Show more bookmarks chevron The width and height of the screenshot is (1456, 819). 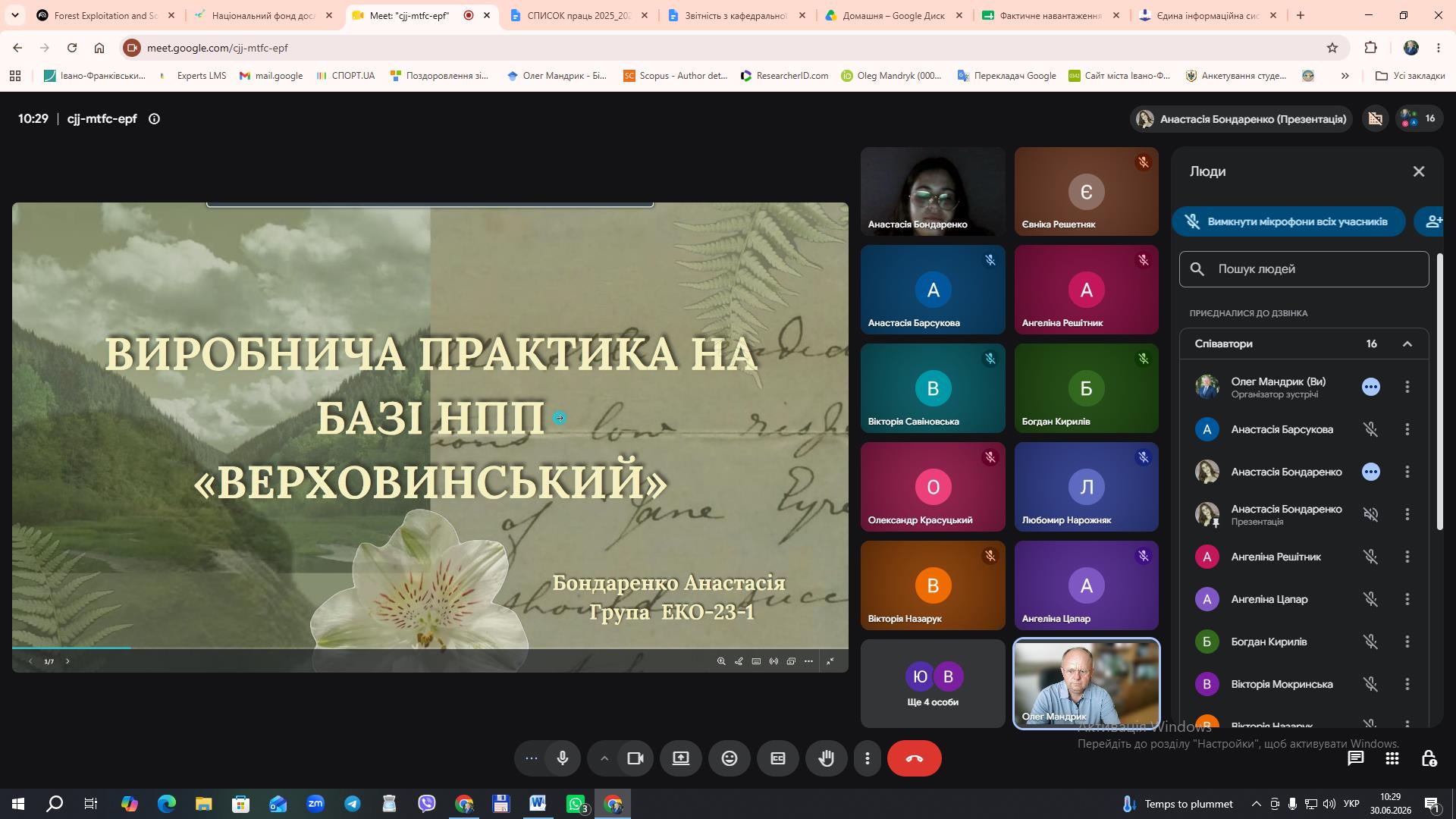coord(1345,76)
